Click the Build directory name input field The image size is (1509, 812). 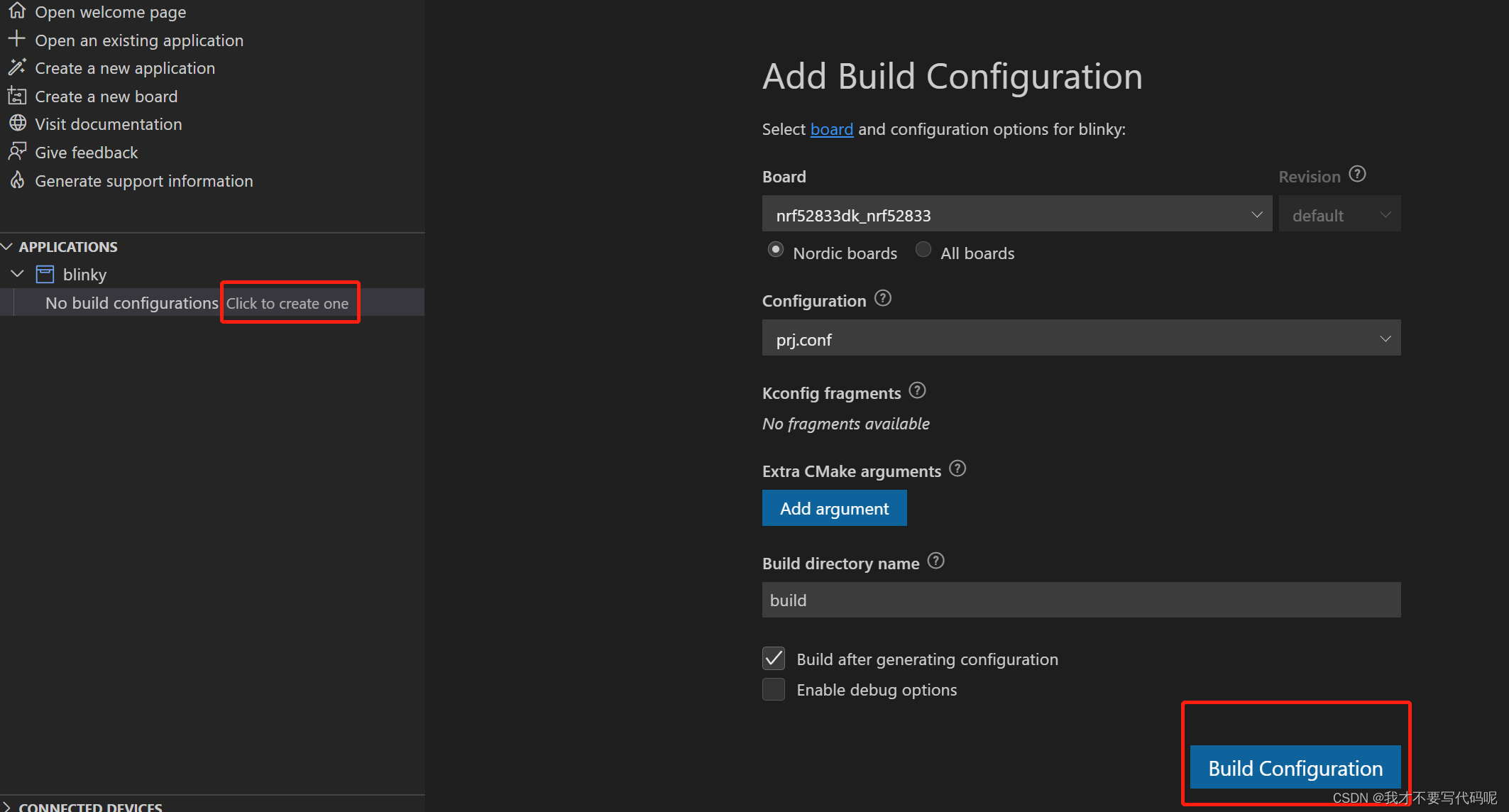coord(1080,600)
